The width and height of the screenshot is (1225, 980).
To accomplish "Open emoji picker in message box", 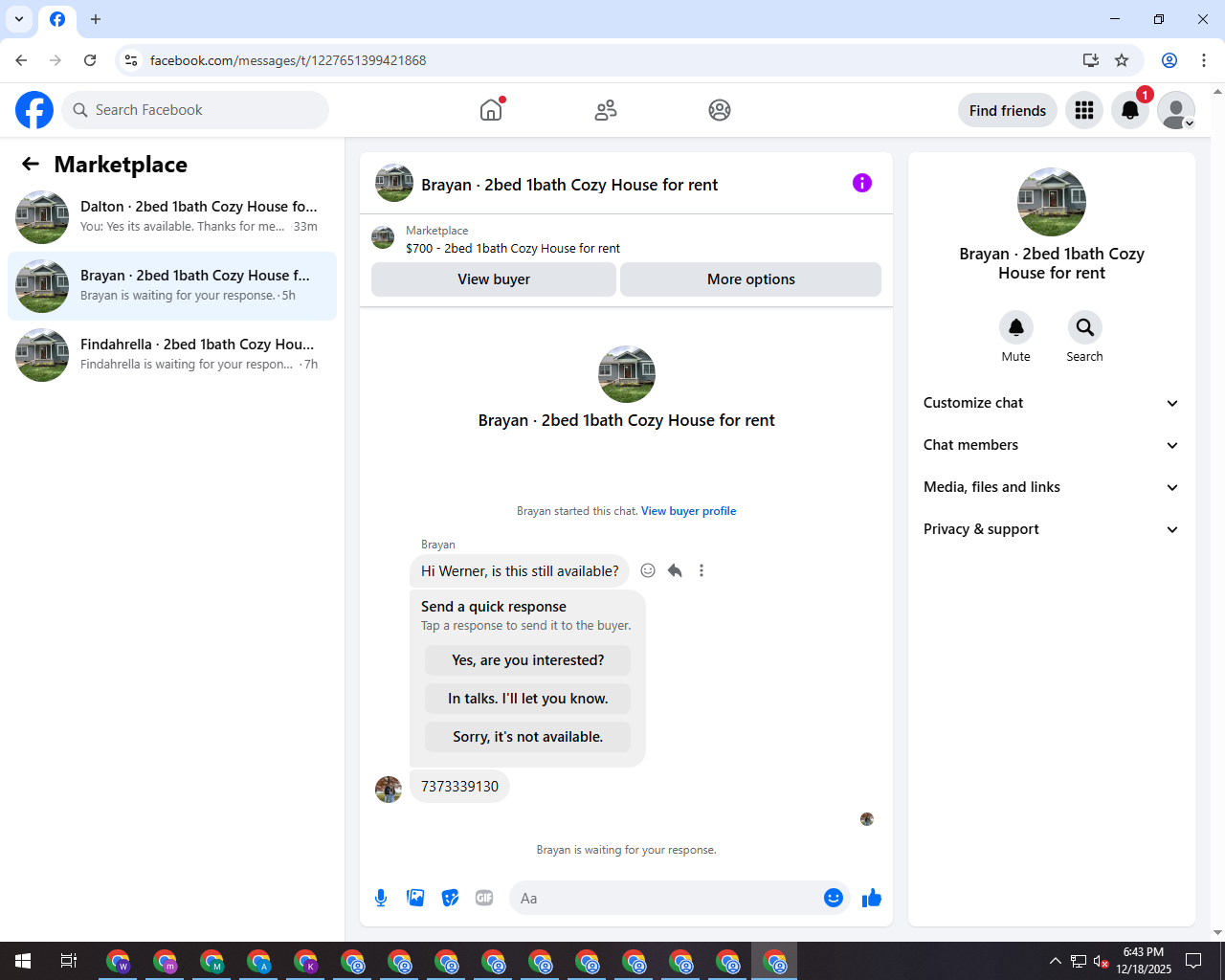I will pos(834,898).
